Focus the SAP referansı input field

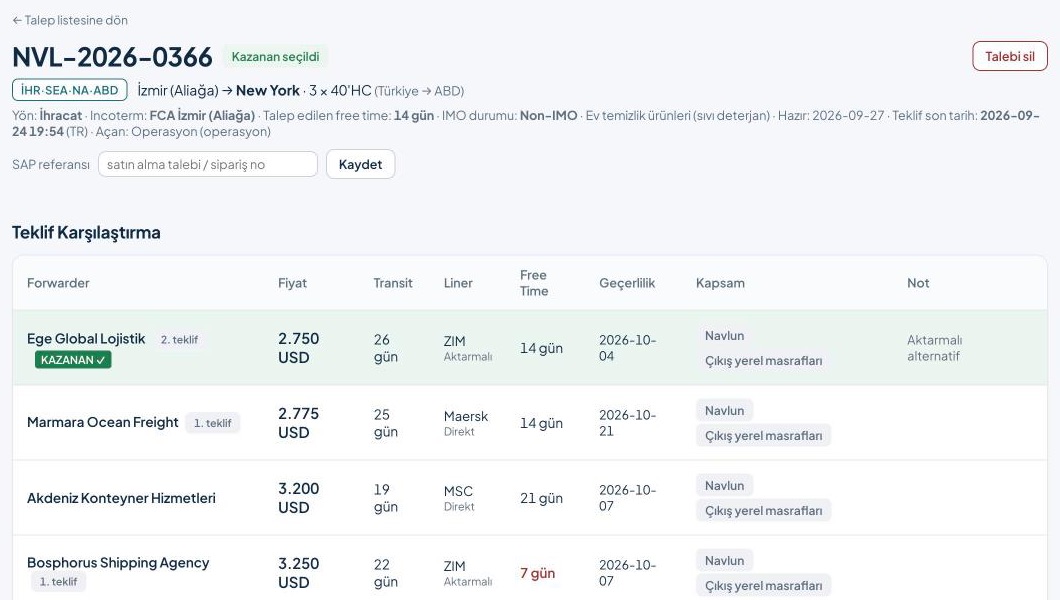[x=208, y=164]
